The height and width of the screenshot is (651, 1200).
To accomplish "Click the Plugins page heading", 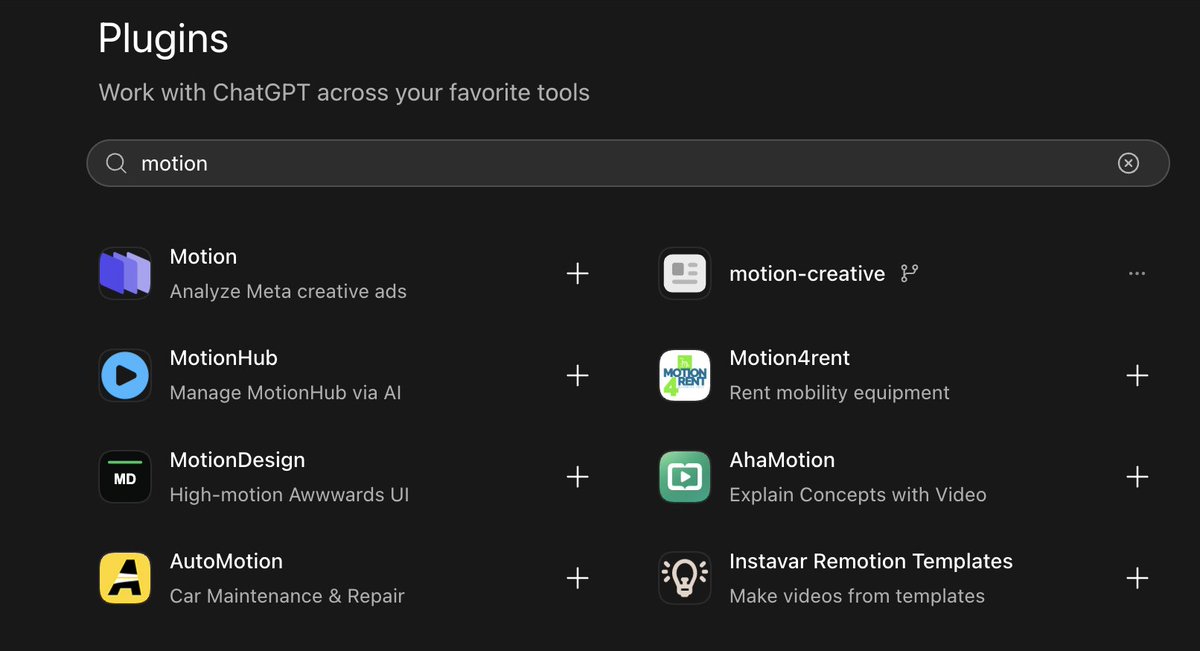I will (x=163, y=40).
